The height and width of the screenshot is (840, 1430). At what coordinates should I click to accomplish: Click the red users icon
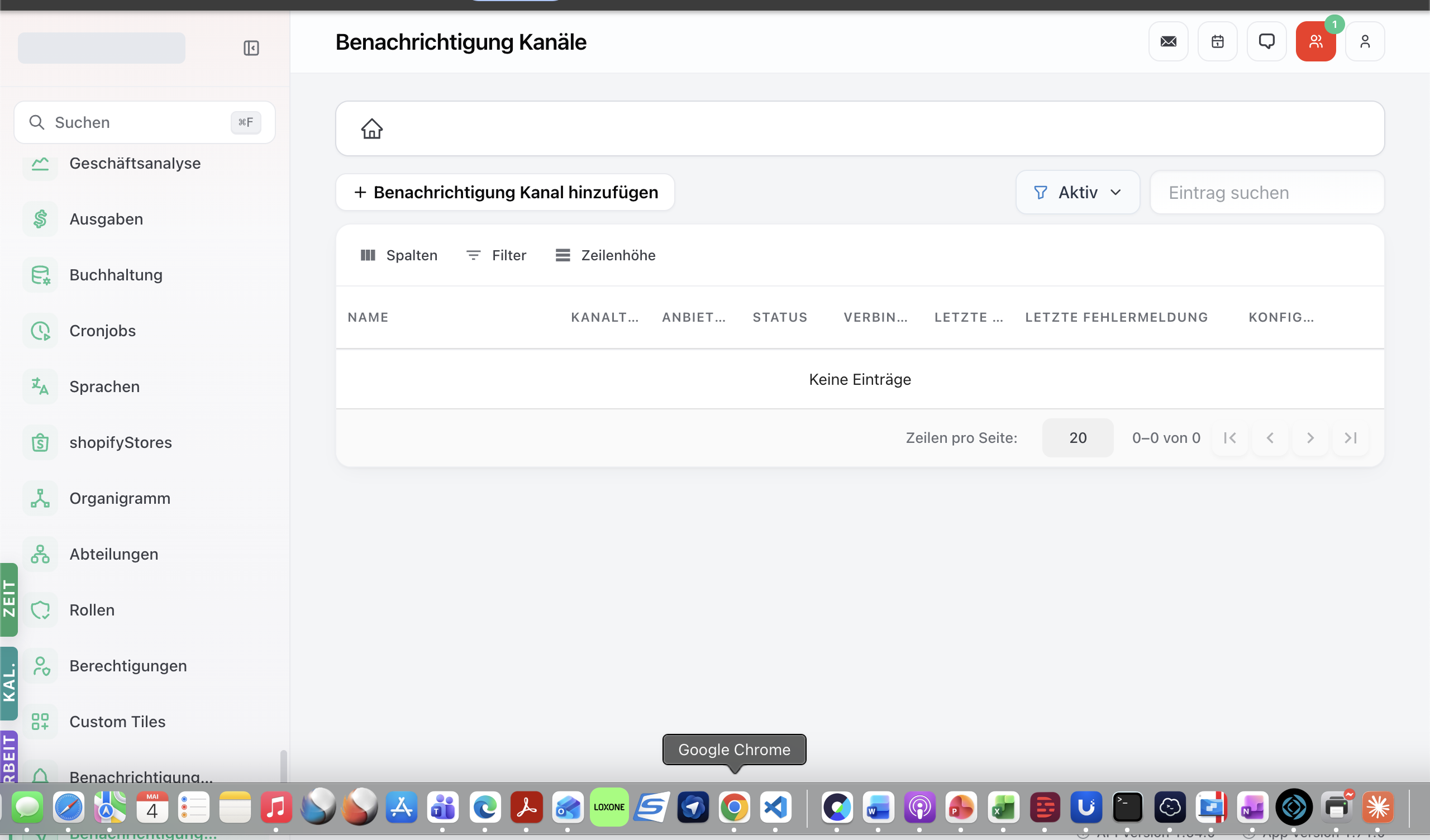pyautogui.click(x=1315, y=41)
